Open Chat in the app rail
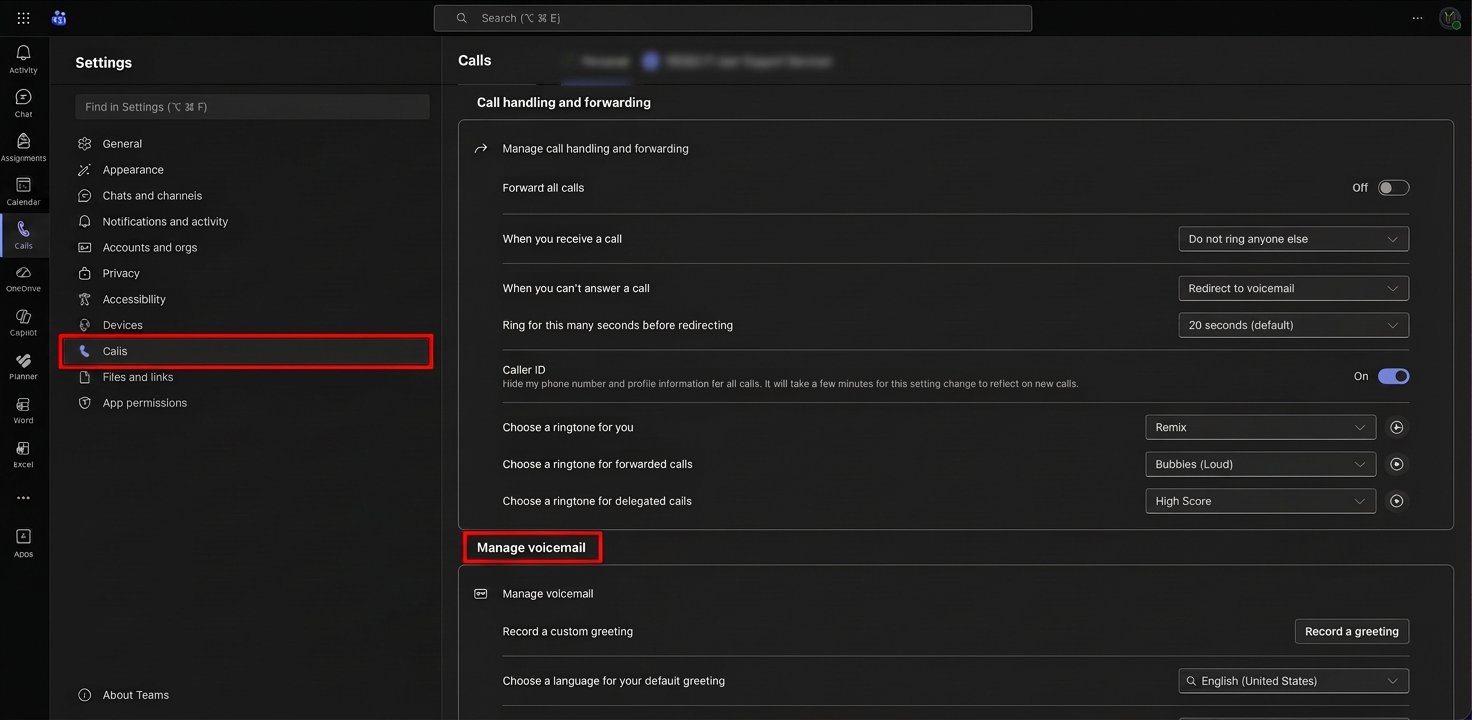 [23, 103]
